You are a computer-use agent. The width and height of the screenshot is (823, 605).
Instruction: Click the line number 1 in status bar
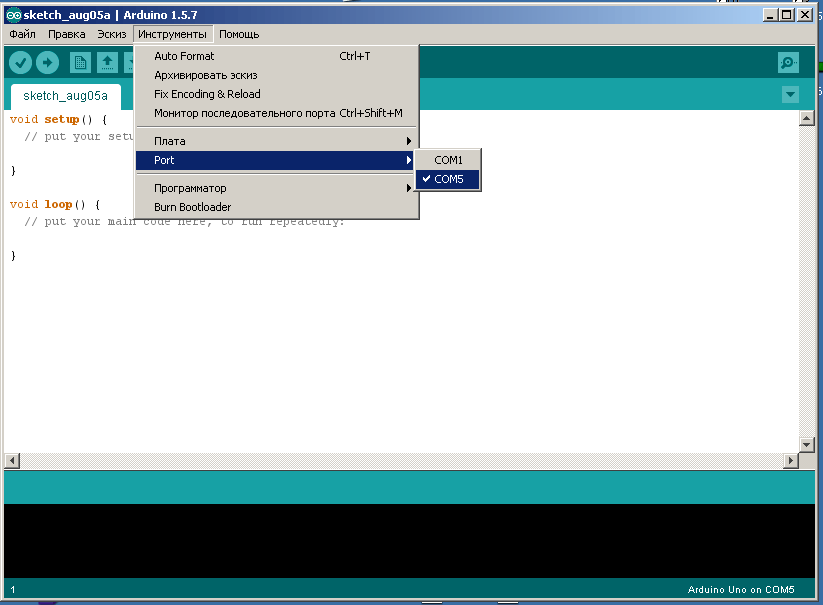click(13, 590)
